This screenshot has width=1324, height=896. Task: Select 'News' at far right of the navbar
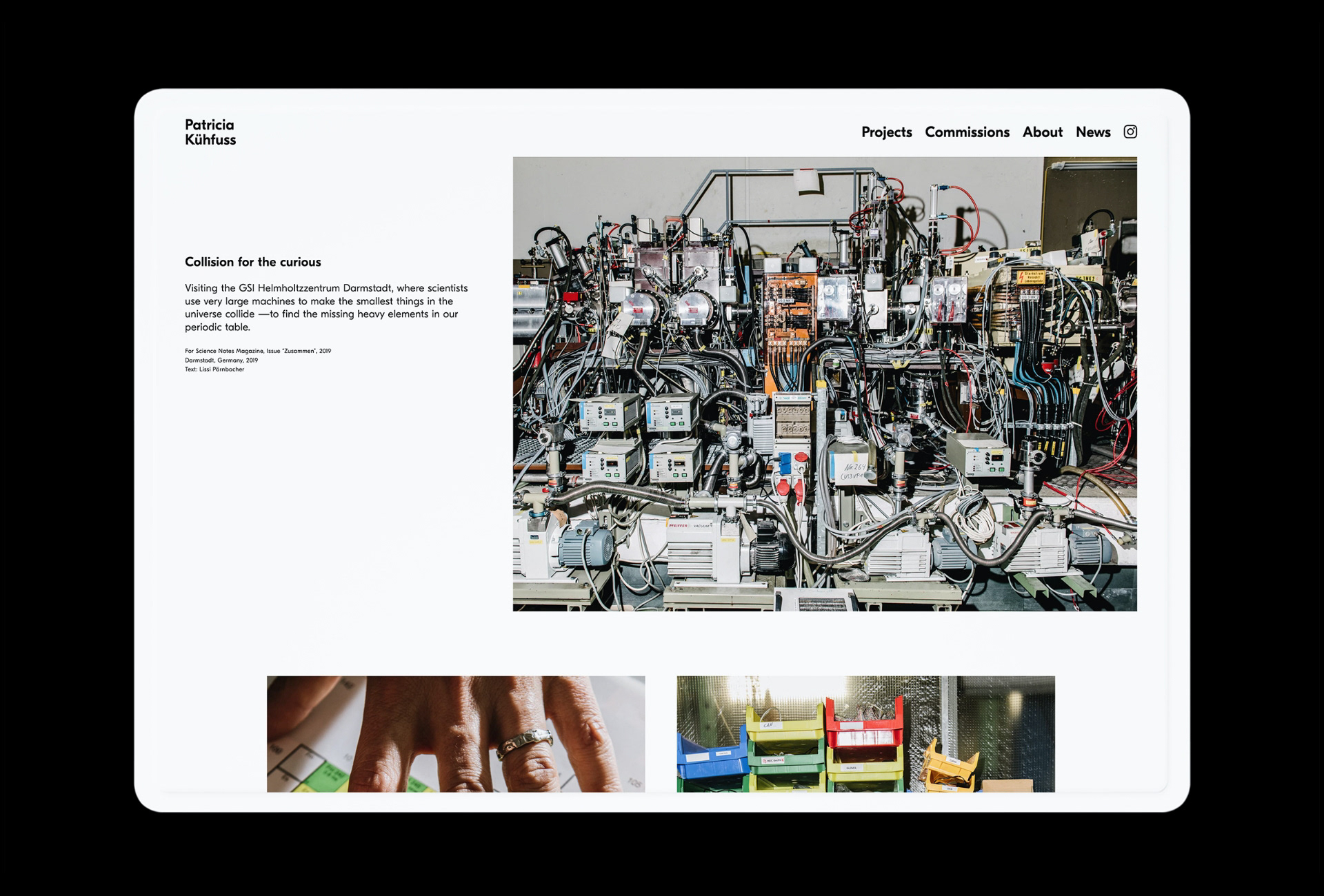click(1093, 132)
